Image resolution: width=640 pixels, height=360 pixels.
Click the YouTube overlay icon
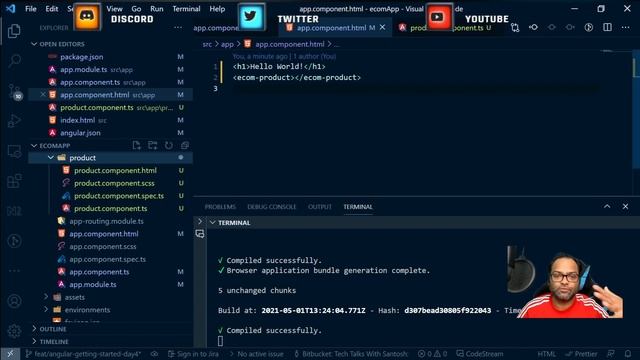pos(439,17)
